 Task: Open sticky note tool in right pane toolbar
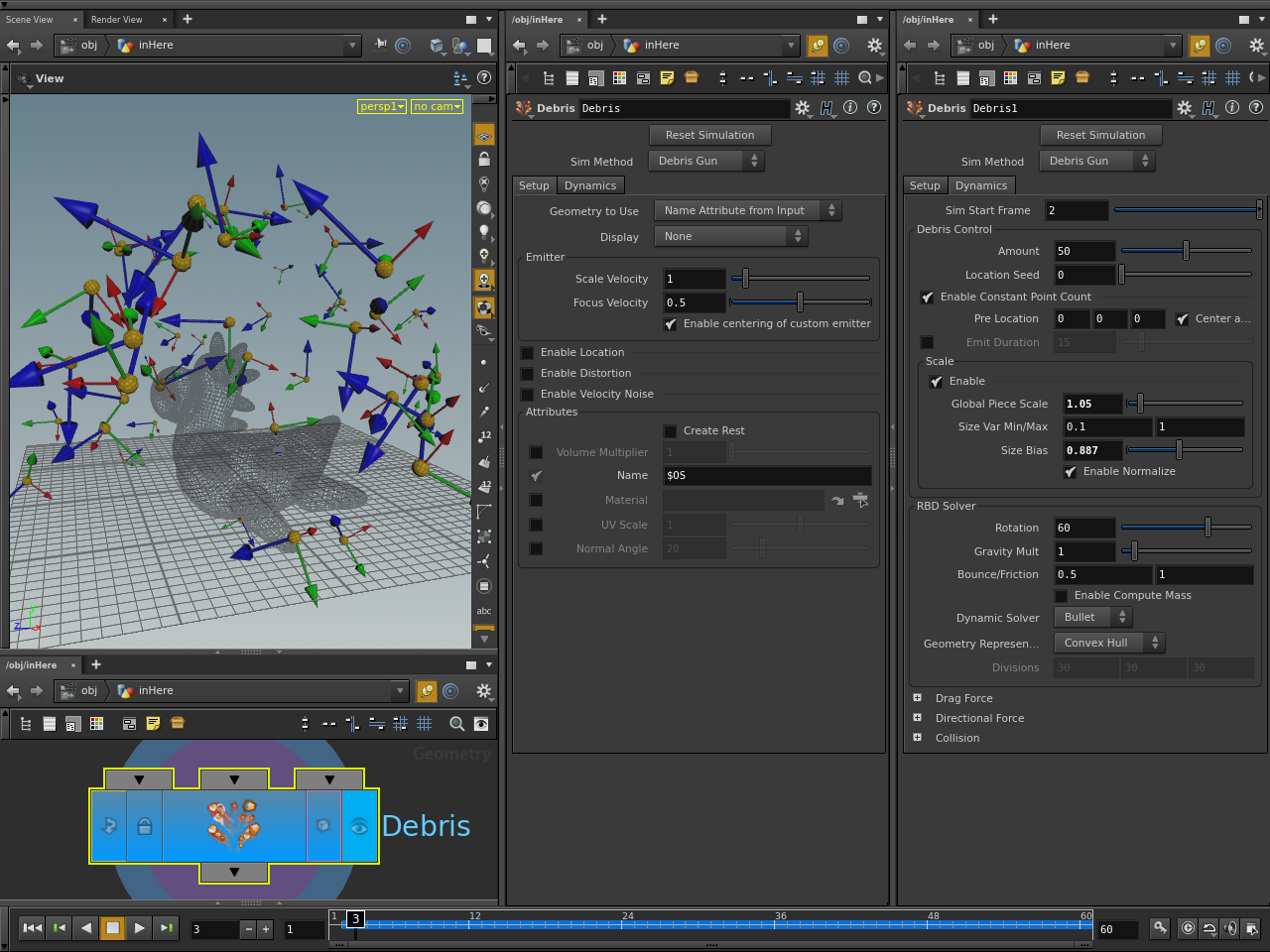tap(1058, 77)
